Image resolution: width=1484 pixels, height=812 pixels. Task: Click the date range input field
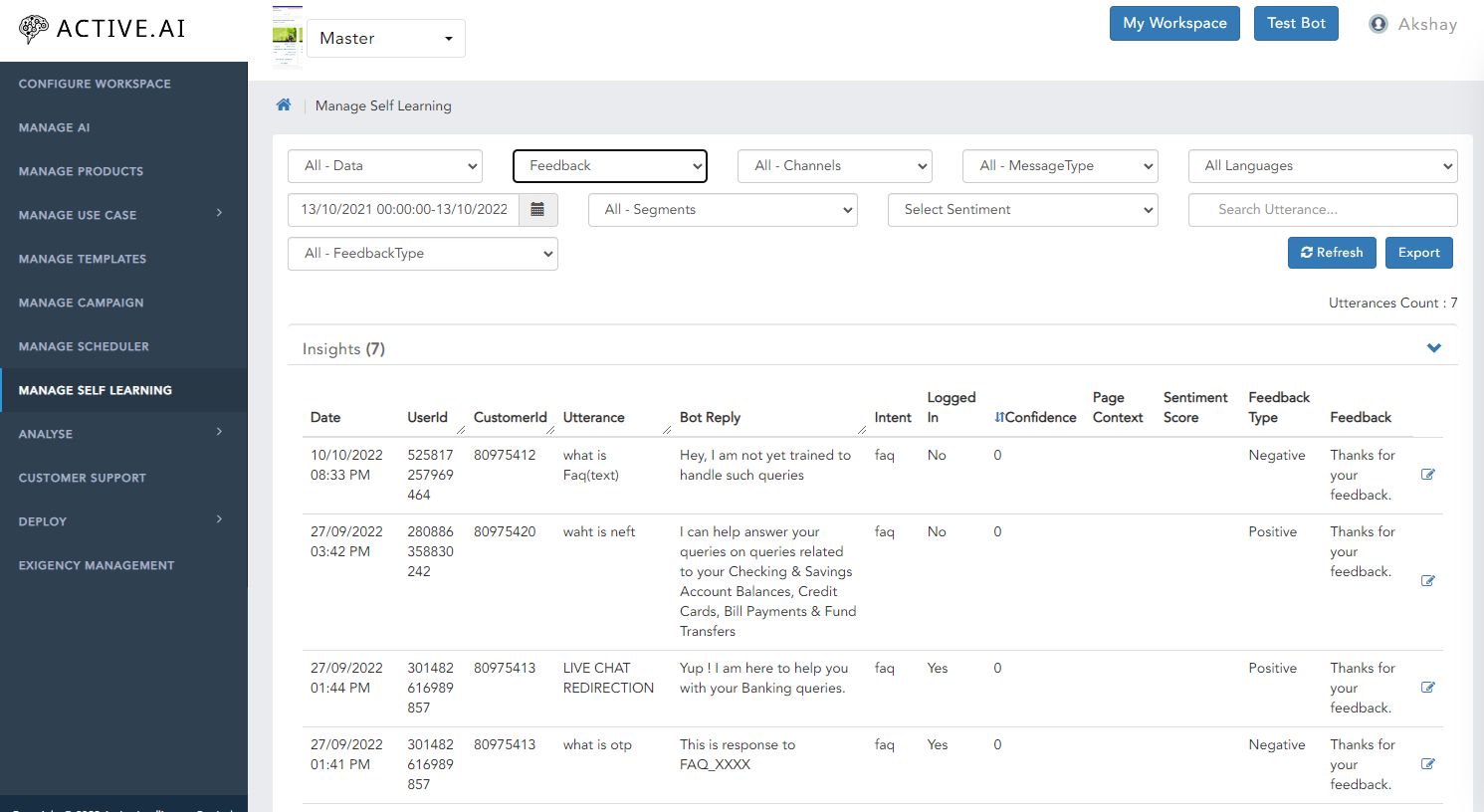click(x=404, y=210)
